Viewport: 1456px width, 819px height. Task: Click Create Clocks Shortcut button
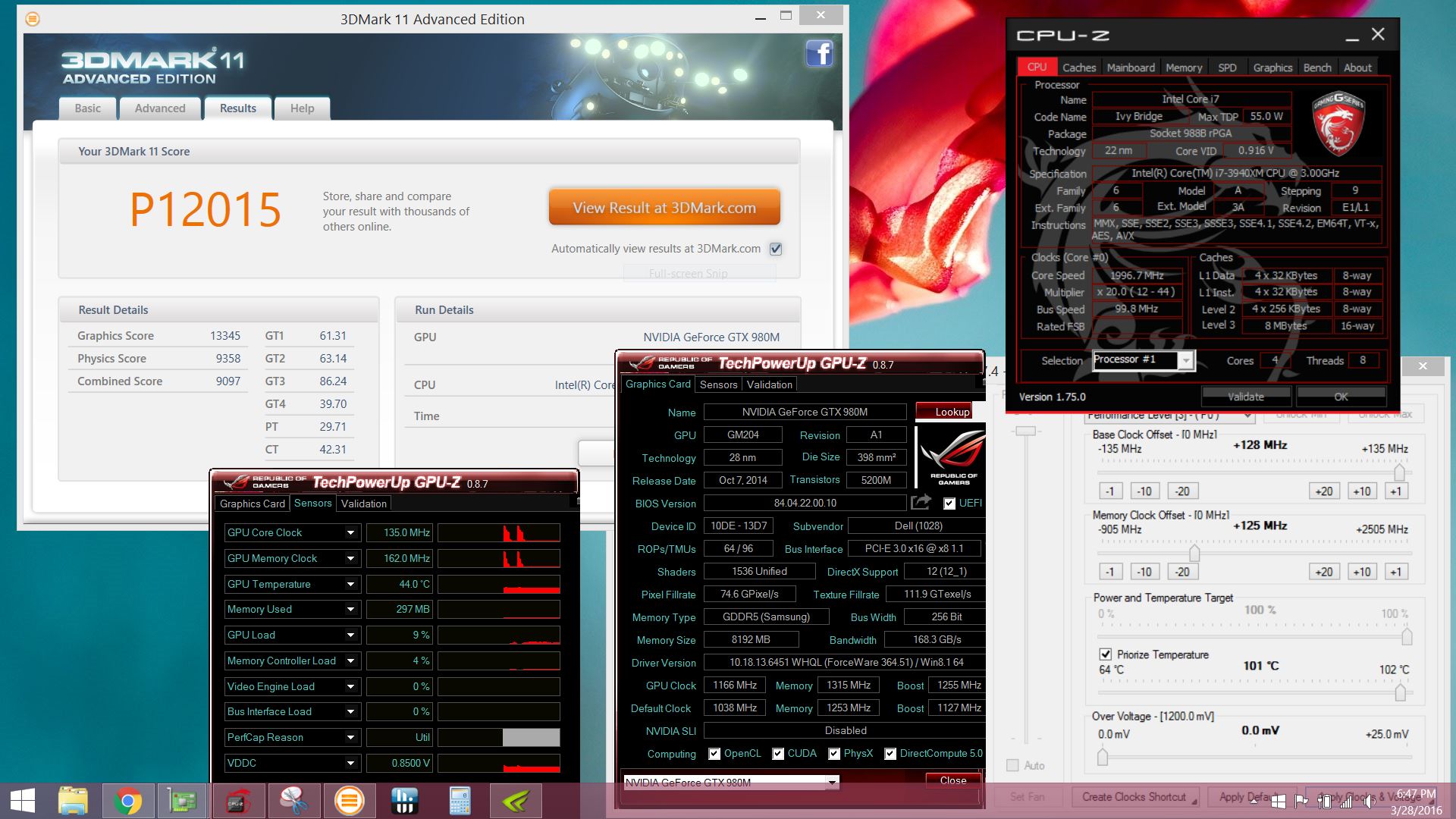[1134, 797]
